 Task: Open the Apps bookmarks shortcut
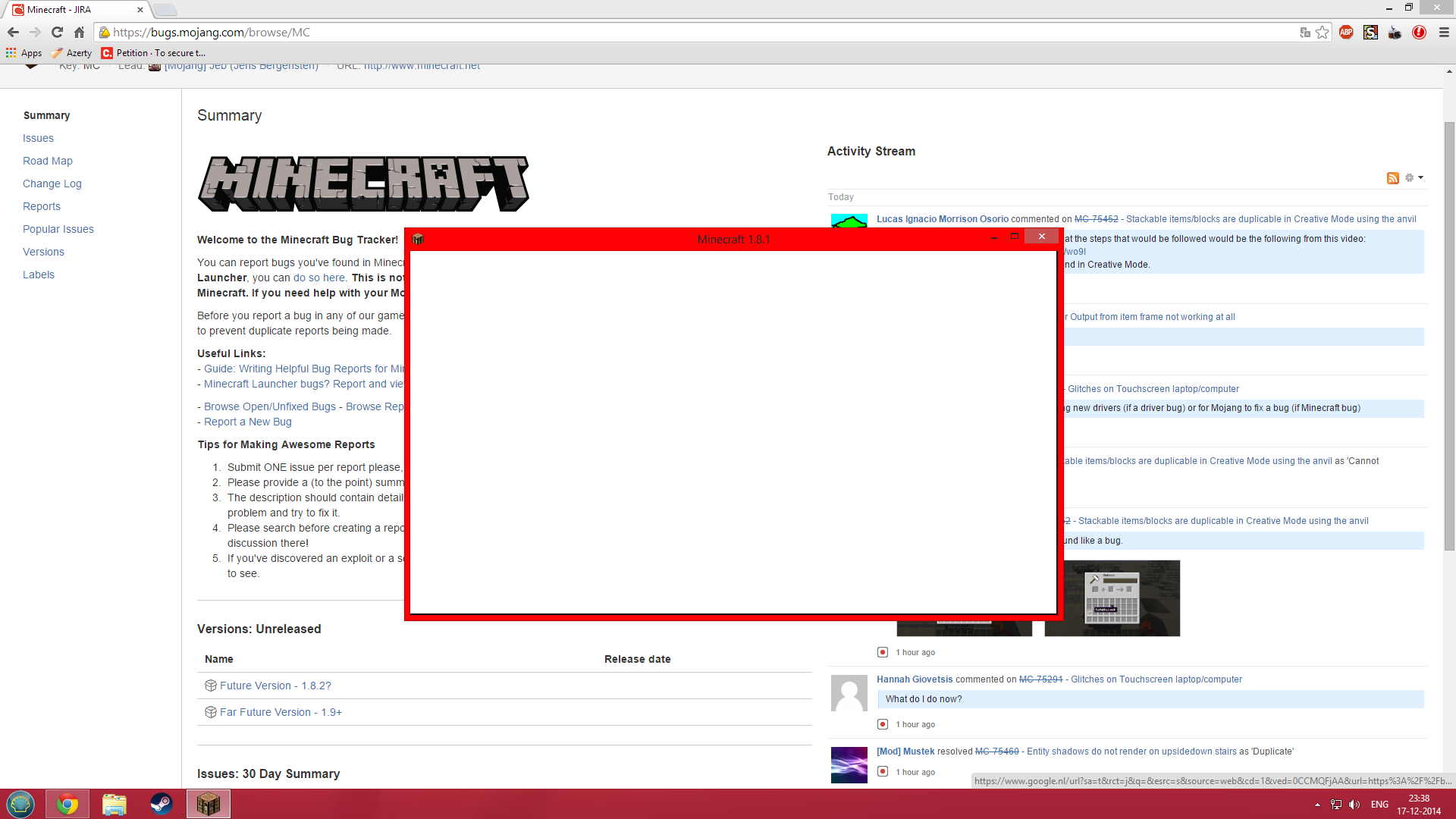tap(24, 53)
